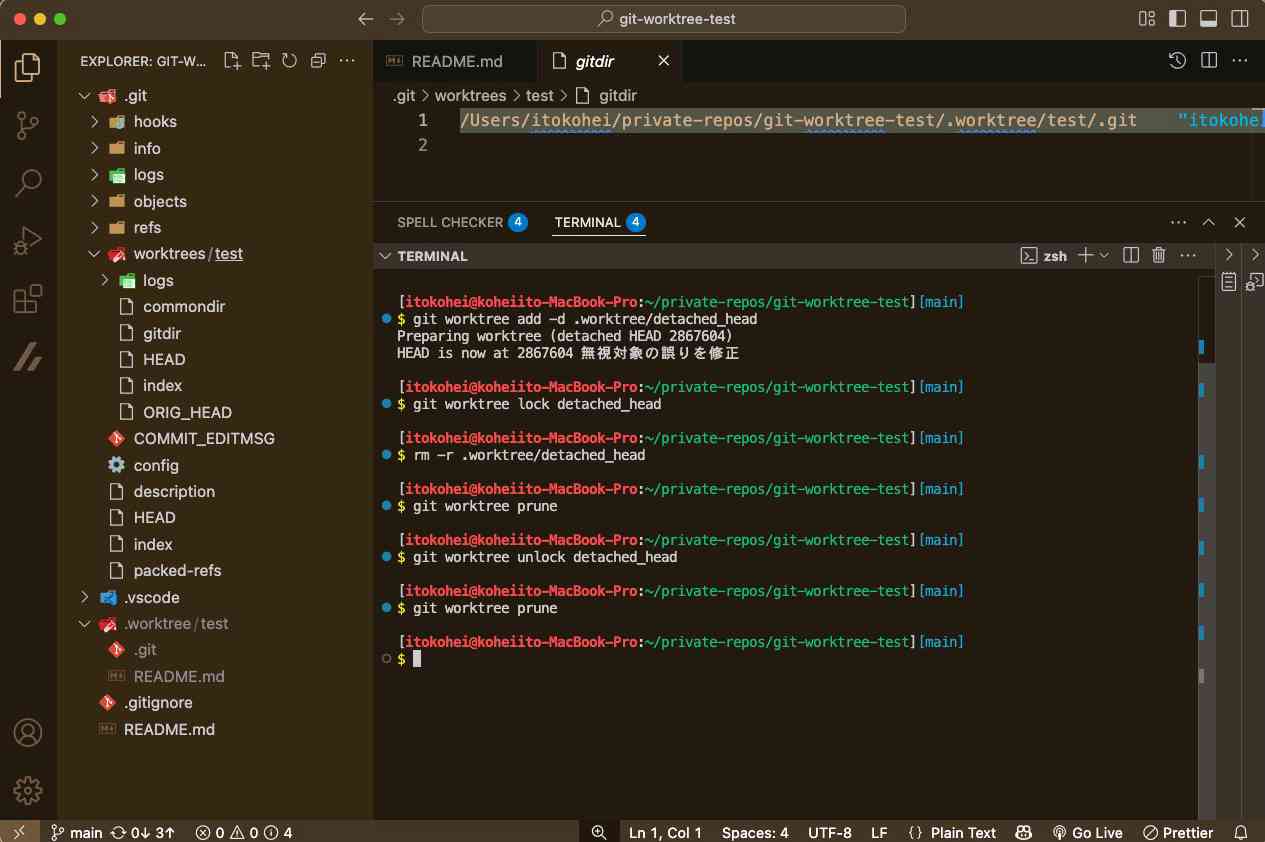Kill the terminal with trash icon
The image size is (1265, 842).
click(1159, 256)
